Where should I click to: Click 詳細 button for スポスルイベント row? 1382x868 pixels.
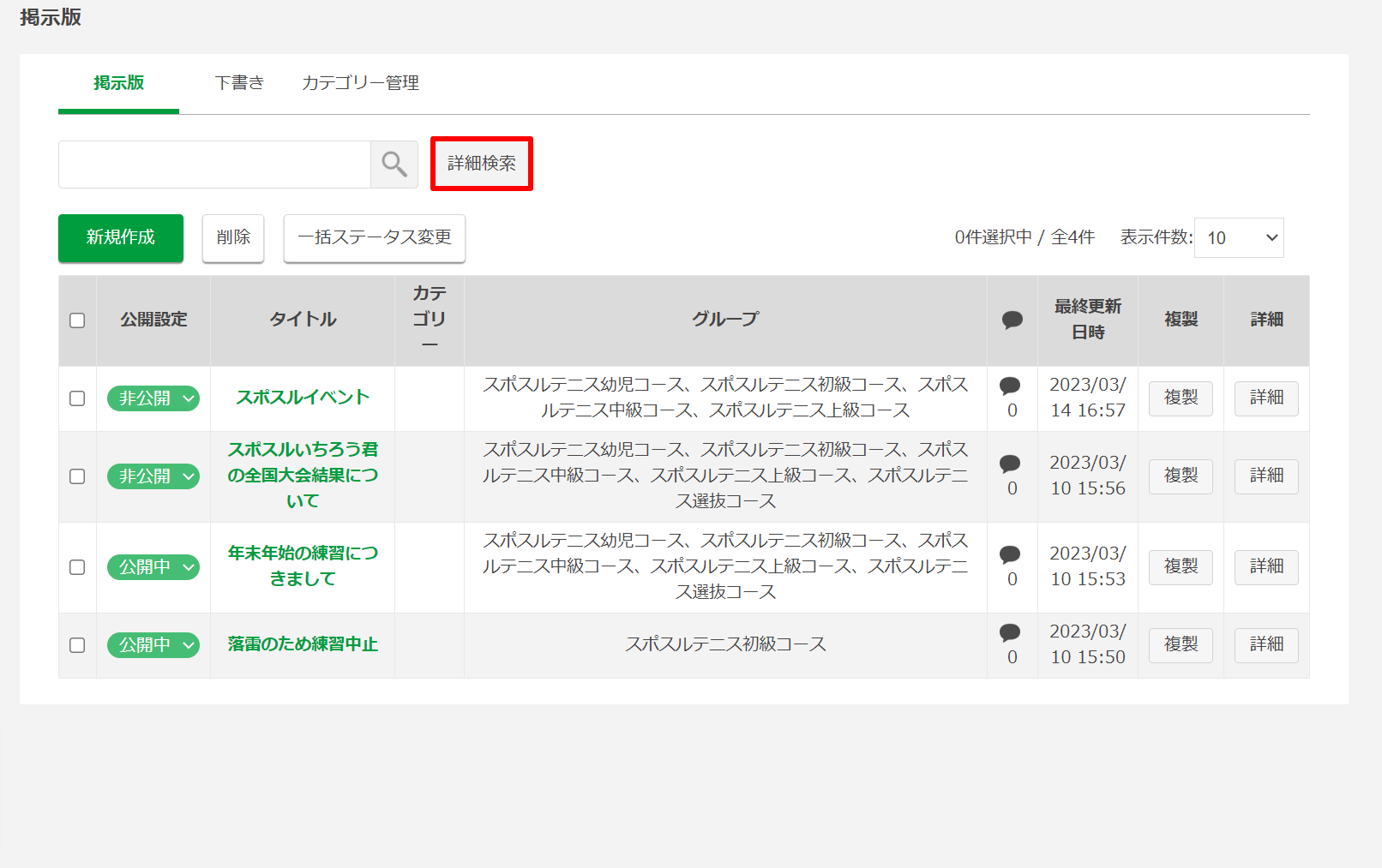(x=1266, y=398)
